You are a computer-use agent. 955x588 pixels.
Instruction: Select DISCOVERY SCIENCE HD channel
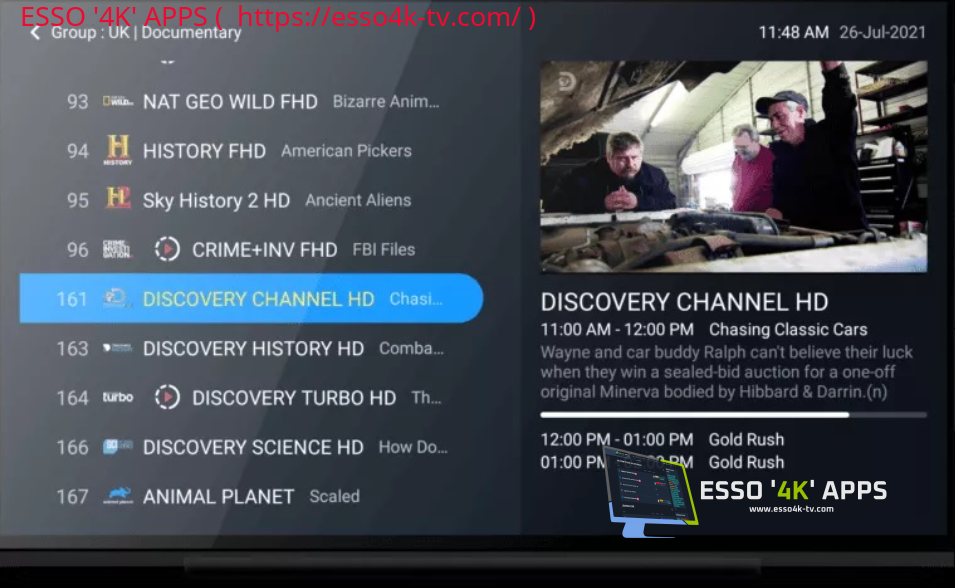(252, 447)
